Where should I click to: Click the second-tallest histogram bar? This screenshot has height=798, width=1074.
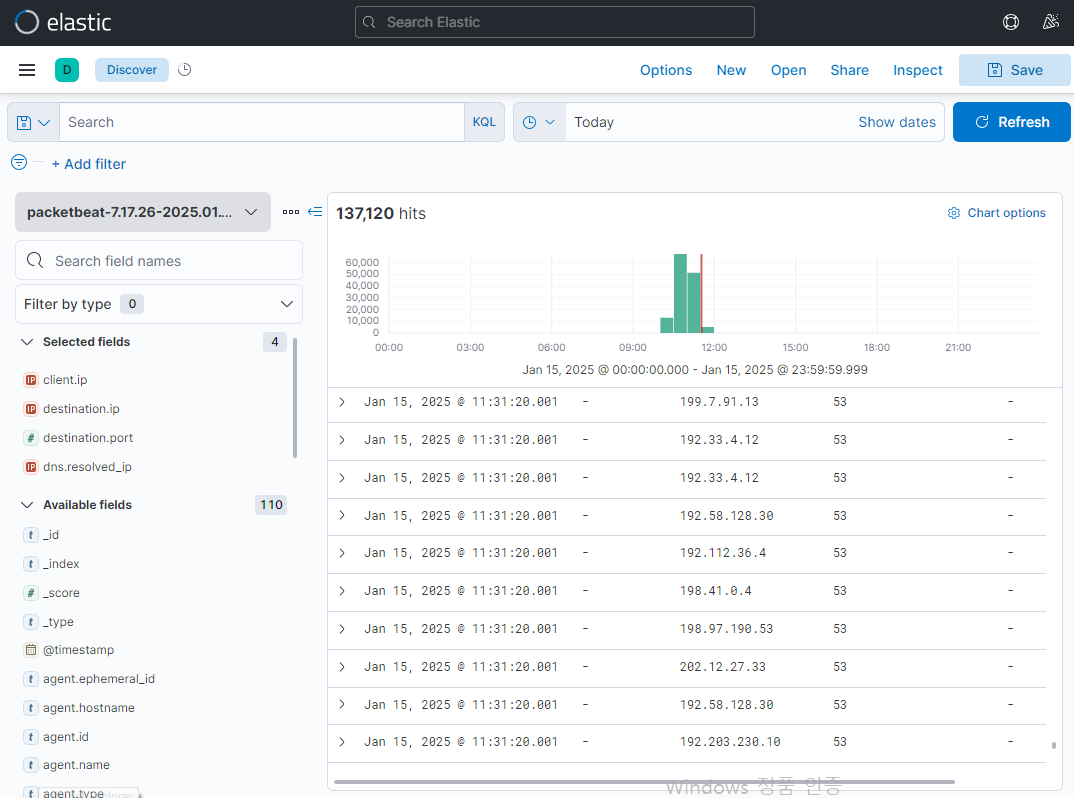[694, 303]
